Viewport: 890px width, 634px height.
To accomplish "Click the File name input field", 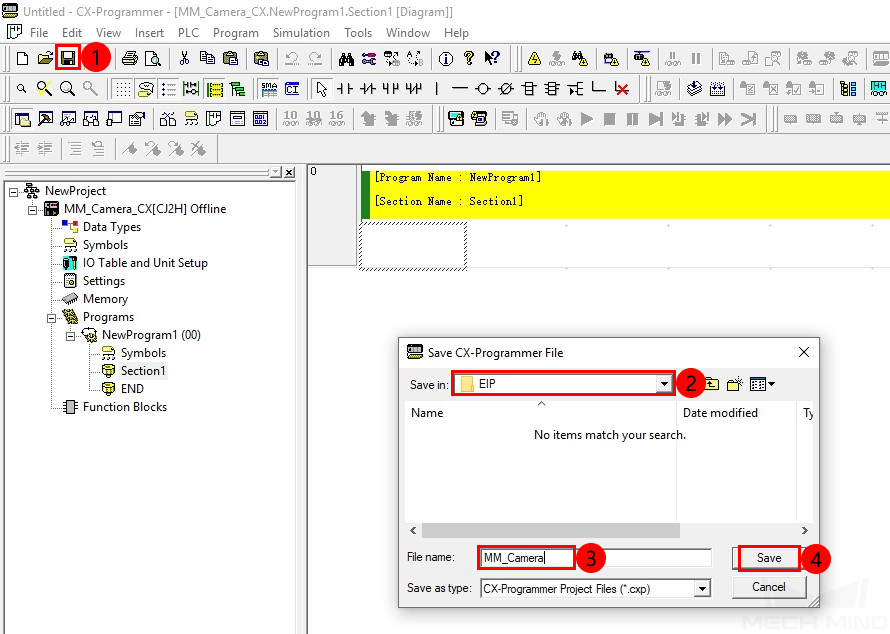I will point(595,558).
